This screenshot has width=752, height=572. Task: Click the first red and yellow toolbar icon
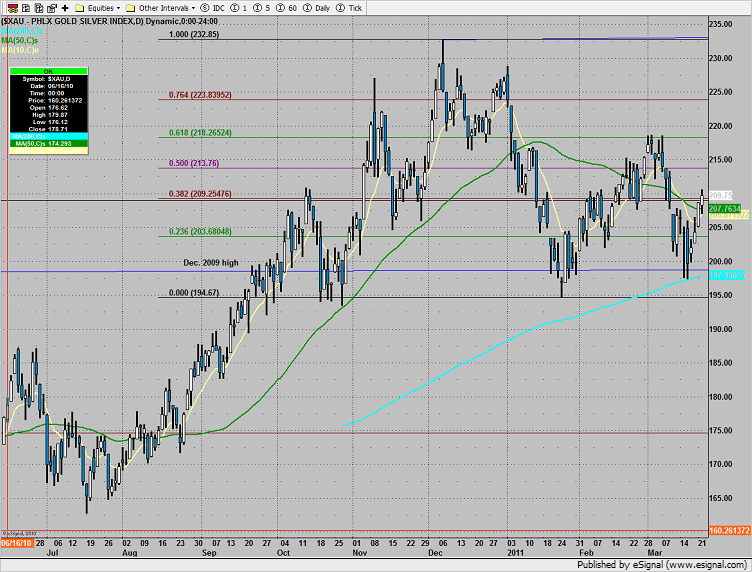(13, 8)
